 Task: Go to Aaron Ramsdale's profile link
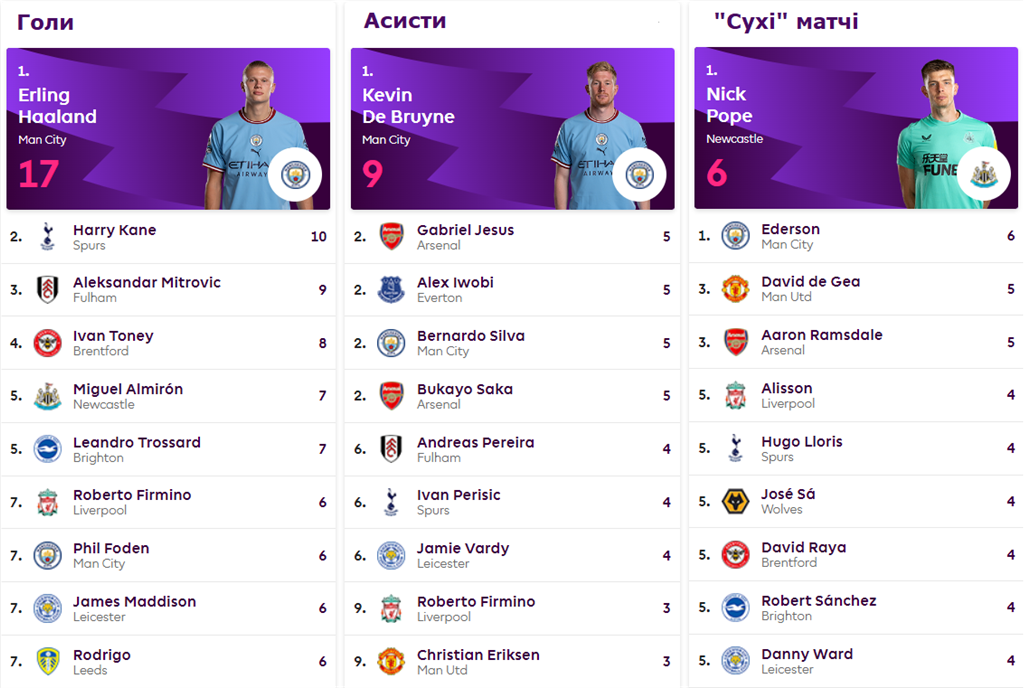(821, 335)
